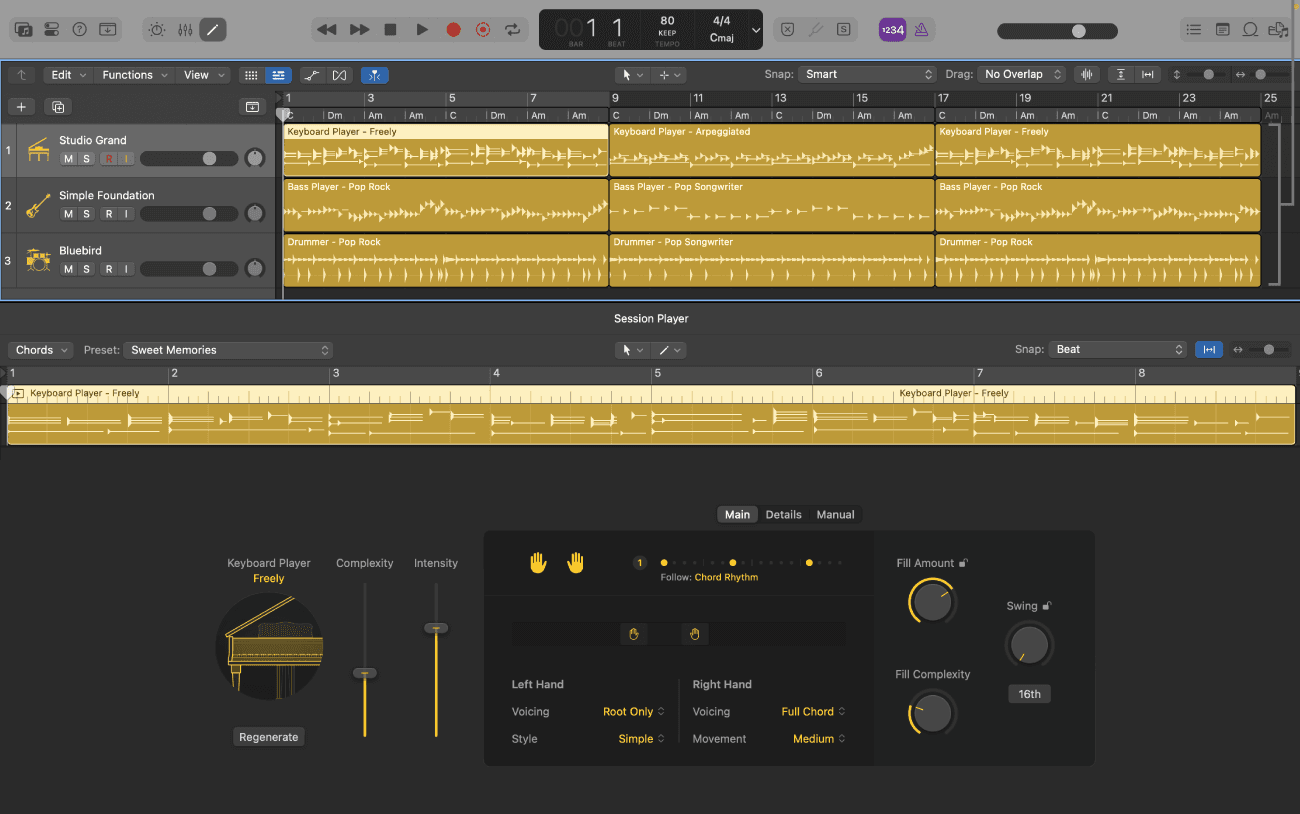Switch to the Manual tab

coord(835,514)
